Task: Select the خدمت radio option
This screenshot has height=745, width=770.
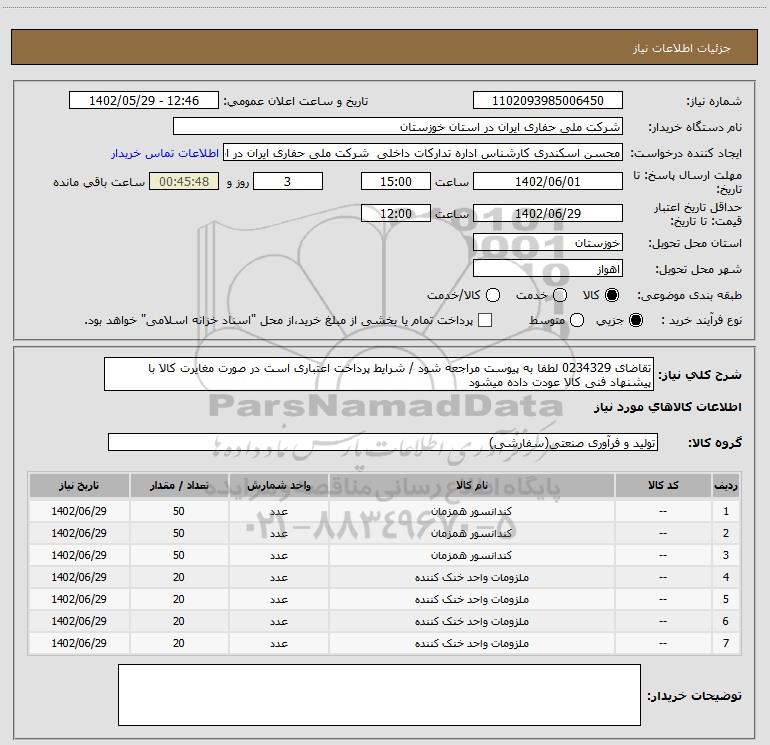Action: tap(559, 296)
